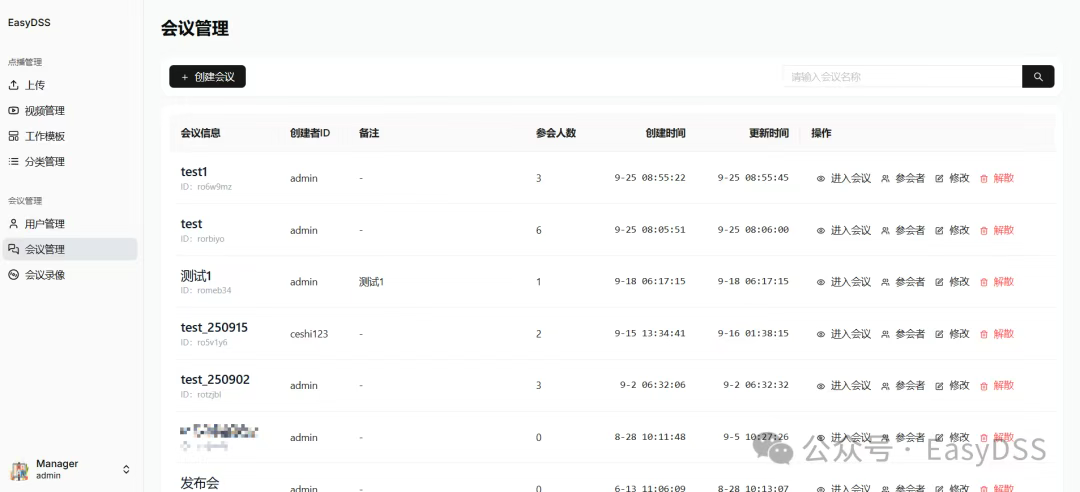
Task: Click the Manager user avatar
Action: (x=19, y=470)
